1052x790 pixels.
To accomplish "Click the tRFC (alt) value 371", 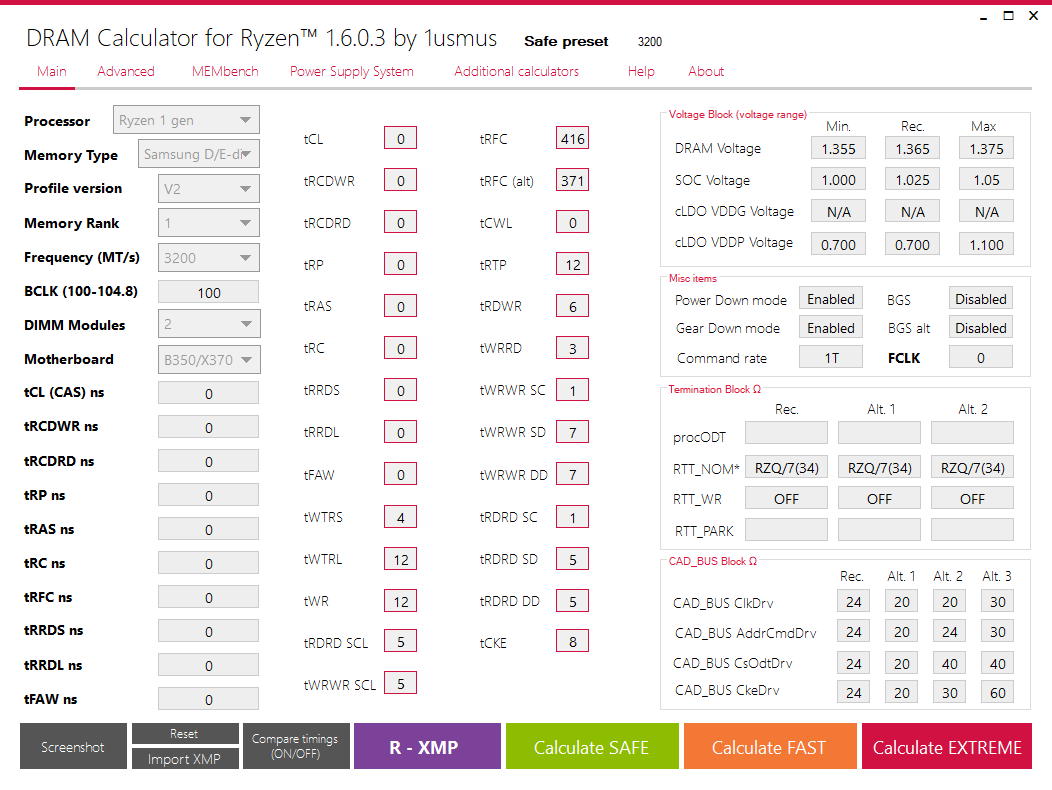I will tap(572, 180).
